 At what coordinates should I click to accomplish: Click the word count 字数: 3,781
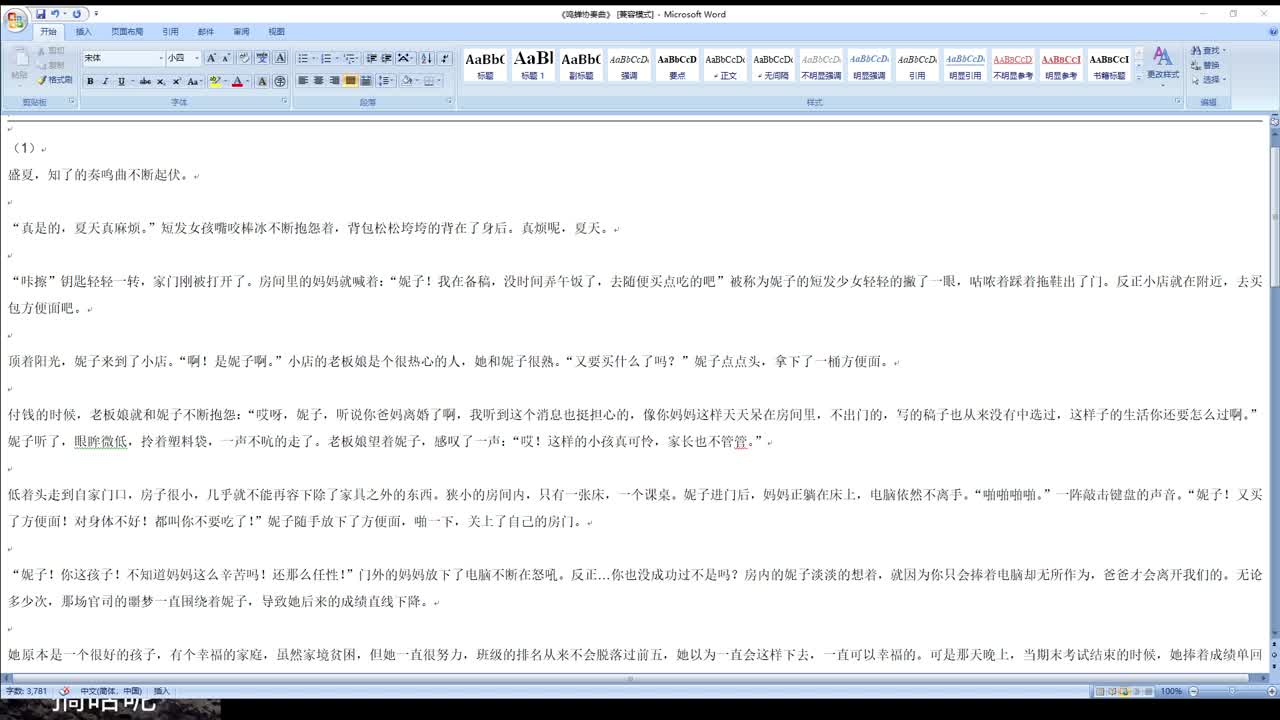pos(27,691)
